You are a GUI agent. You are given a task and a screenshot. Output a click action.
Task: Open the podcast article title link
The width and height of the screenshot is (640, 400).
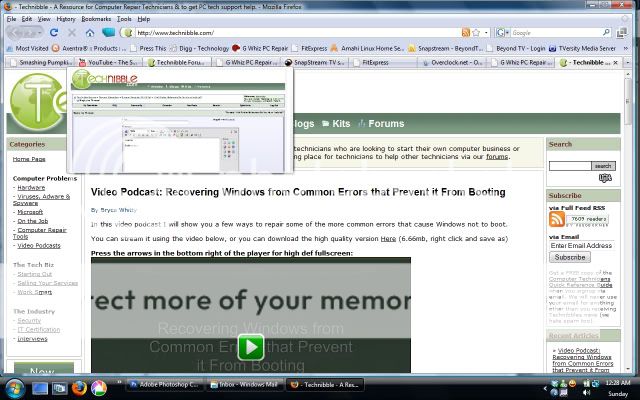click(298, 192)
